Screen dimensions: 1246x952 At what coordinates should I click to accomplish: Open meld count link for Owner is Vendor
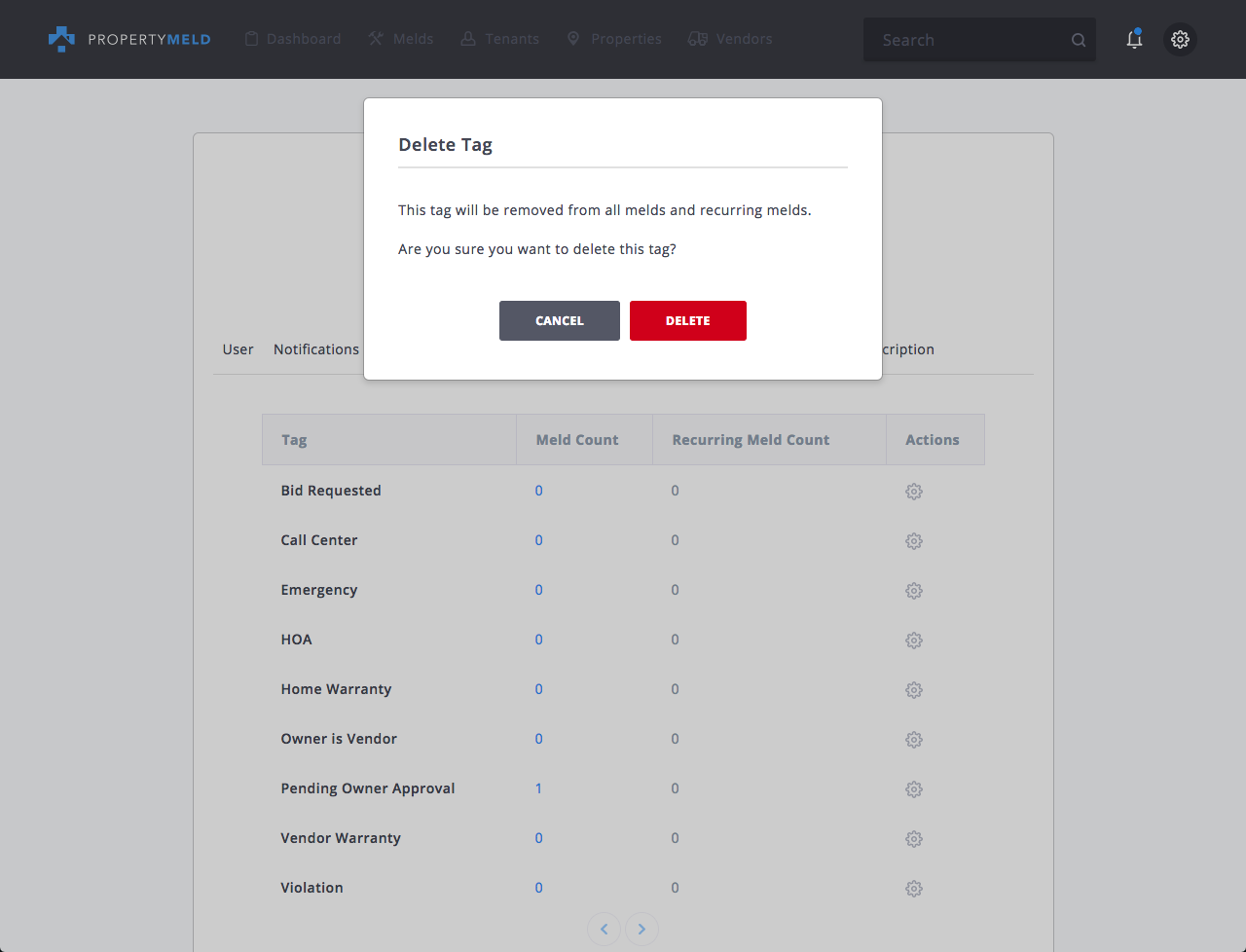pos(538,739)
